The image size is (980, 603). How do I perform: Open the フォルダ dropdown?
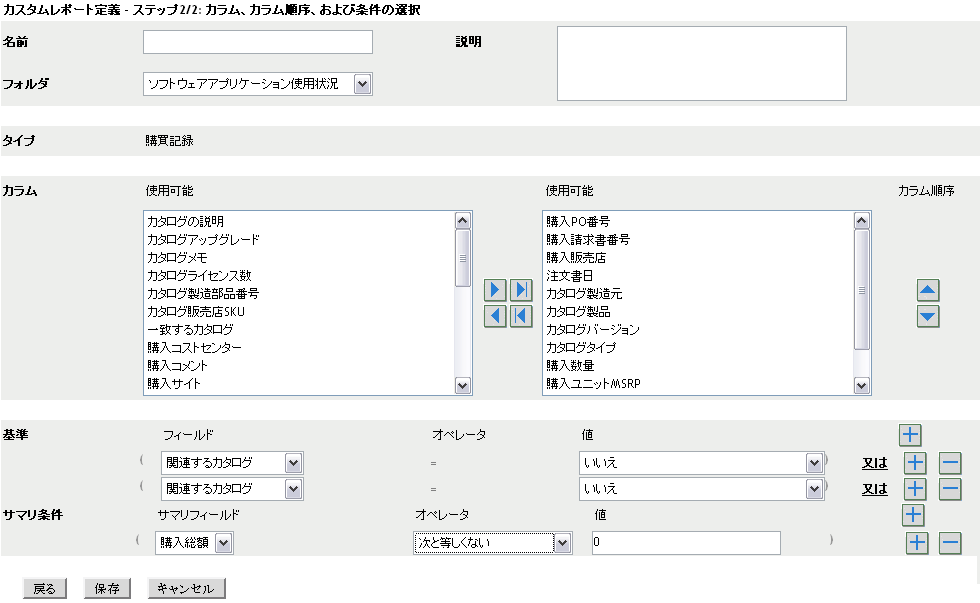pos(362,84)
